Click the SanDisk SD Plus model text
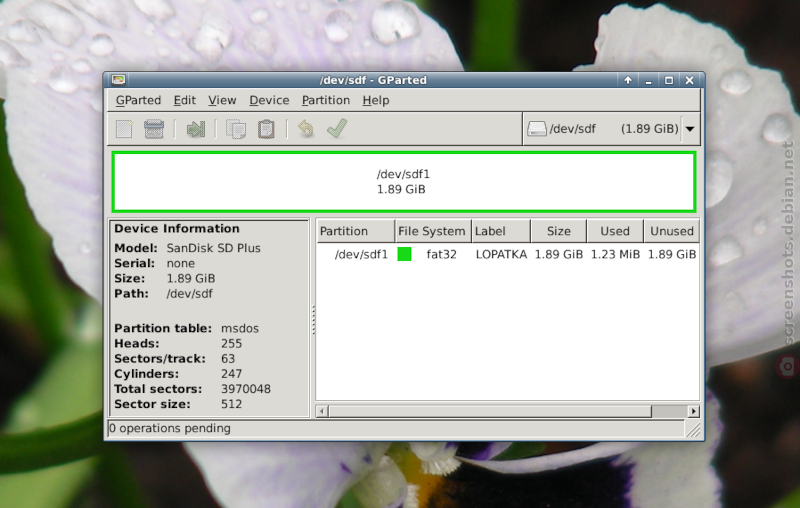Image resolution: width=800 pixels, height=508 pixels. point(213,248)
